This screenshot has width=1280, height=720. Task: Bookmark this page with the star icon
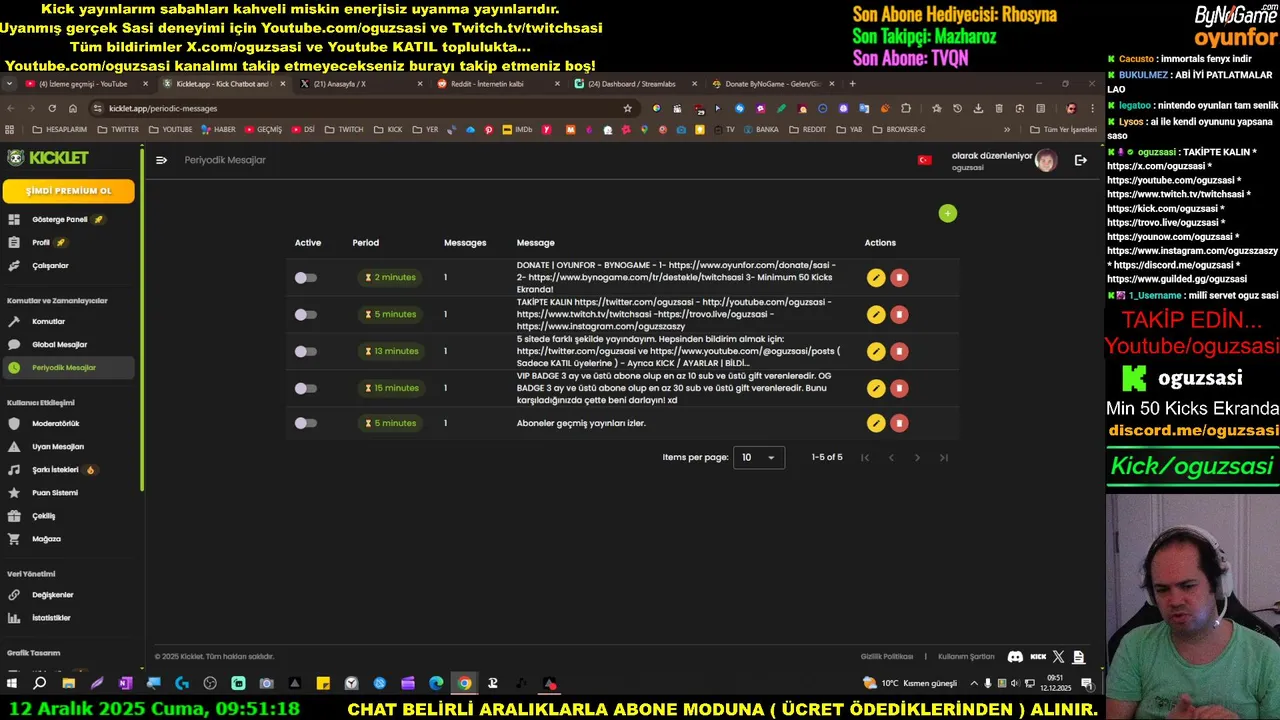click(627, 108)
